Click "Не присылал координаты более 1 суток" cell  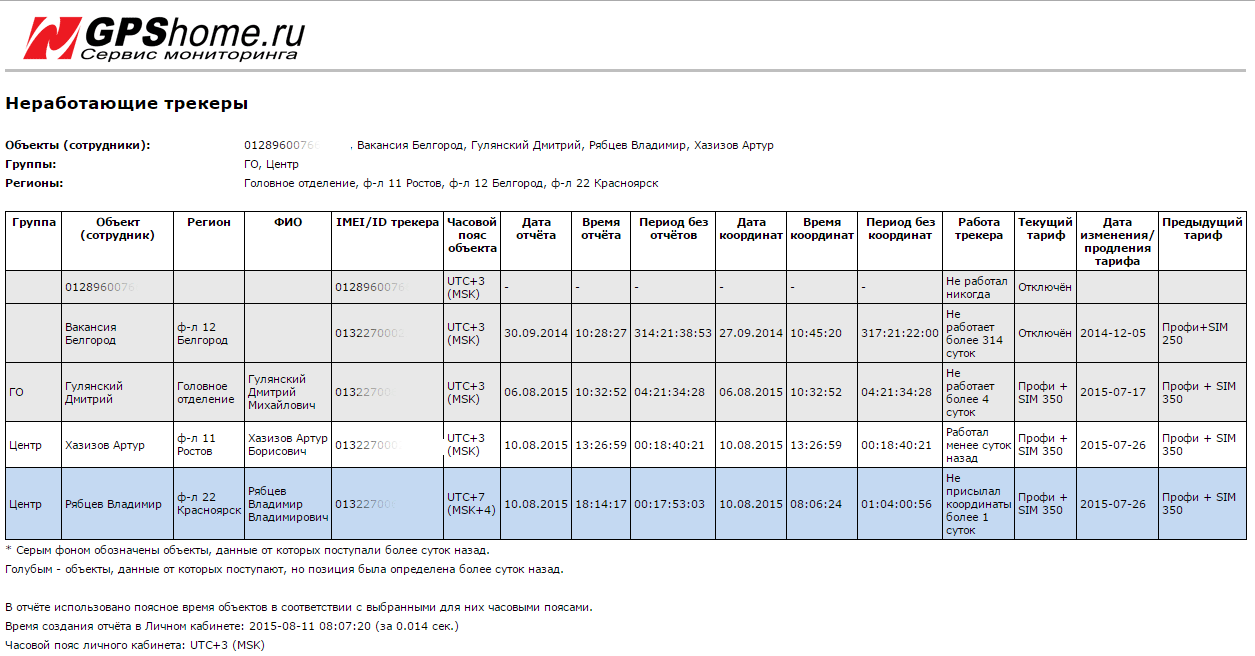(x=977, y=504)
